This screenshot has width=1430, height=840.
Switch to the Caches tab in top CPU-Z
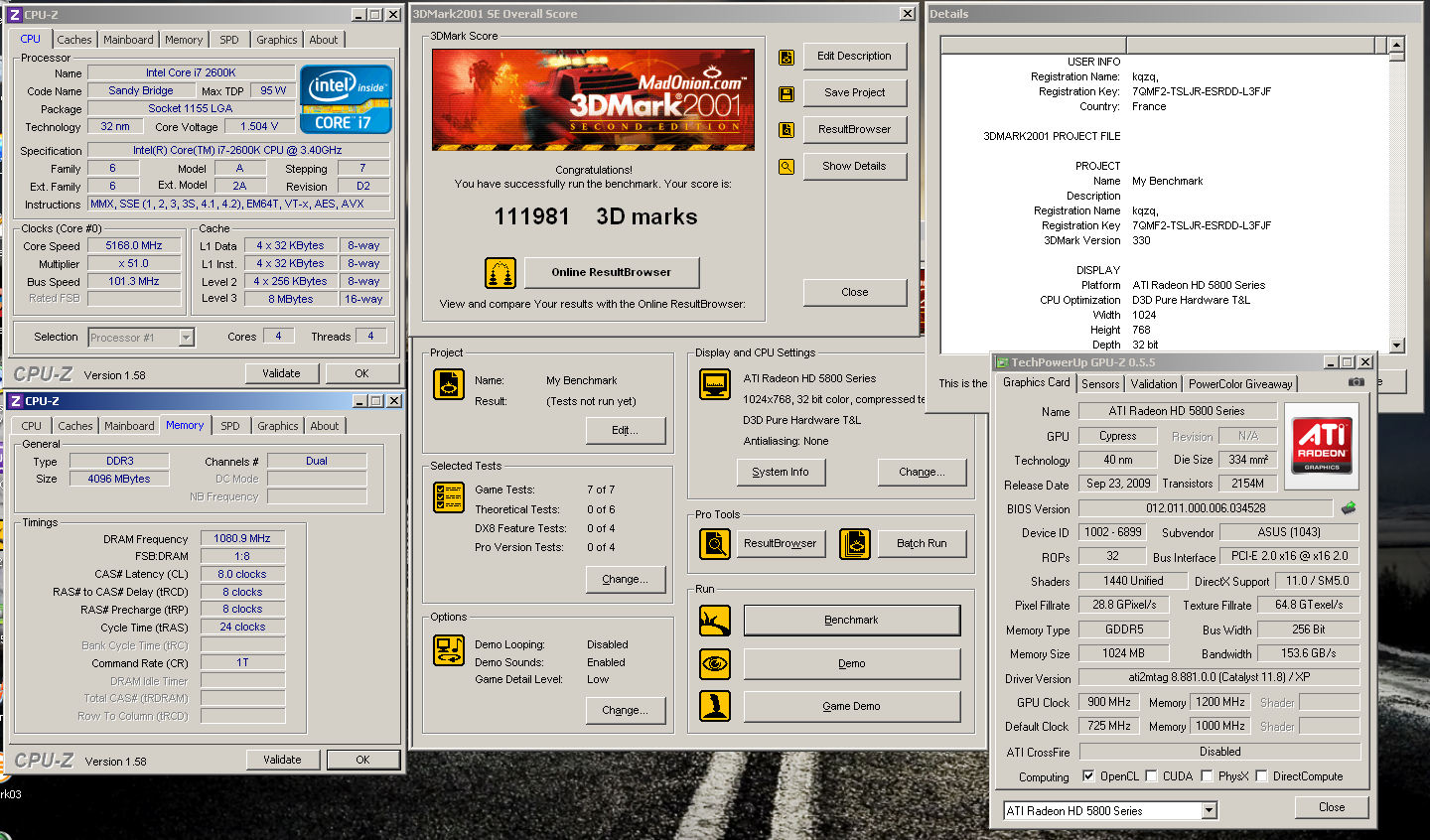point(74,40)
